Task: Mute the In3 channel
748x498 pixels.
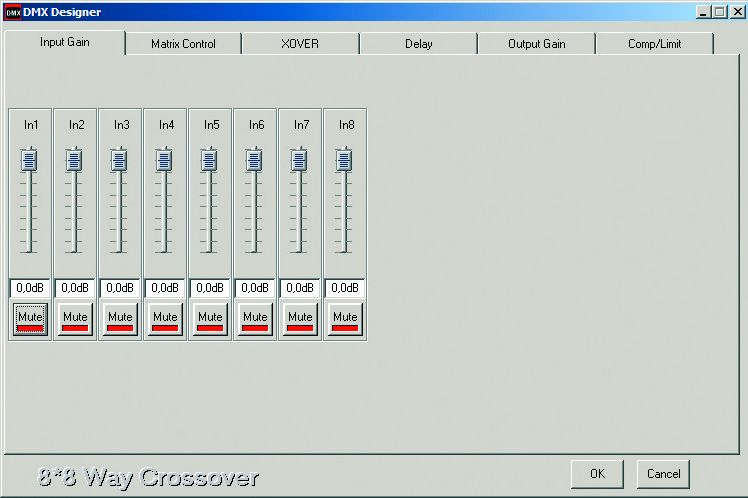Action: pos(120,319)
